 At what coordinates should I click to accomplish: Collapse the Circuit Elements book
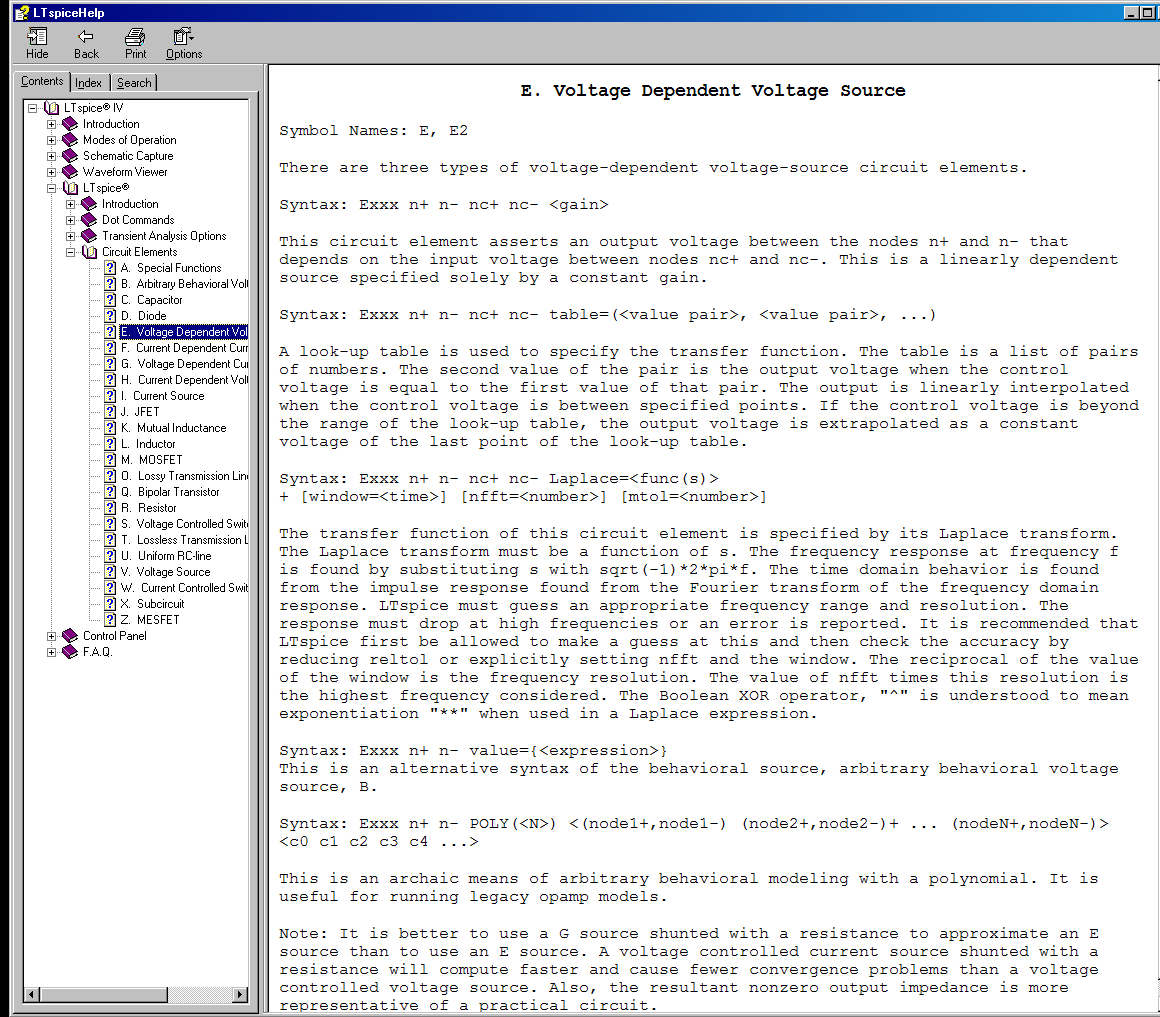point(71,252)
